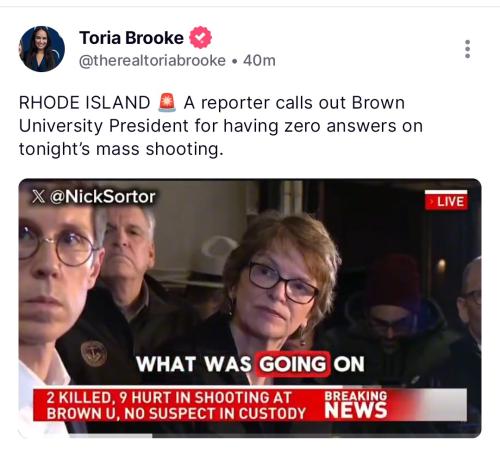Click the 'WHAT WAS' caption text
Screen dimensions: 500x453
tap(194, 364)
